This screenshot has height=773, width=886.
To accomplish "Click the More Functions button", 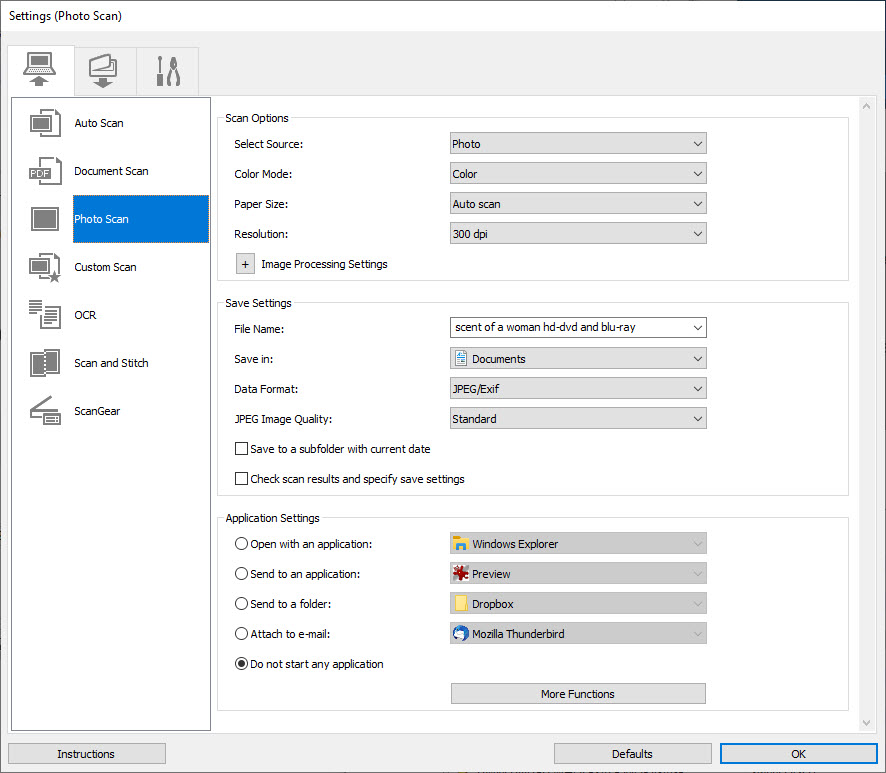I will [x=578, y=694].
